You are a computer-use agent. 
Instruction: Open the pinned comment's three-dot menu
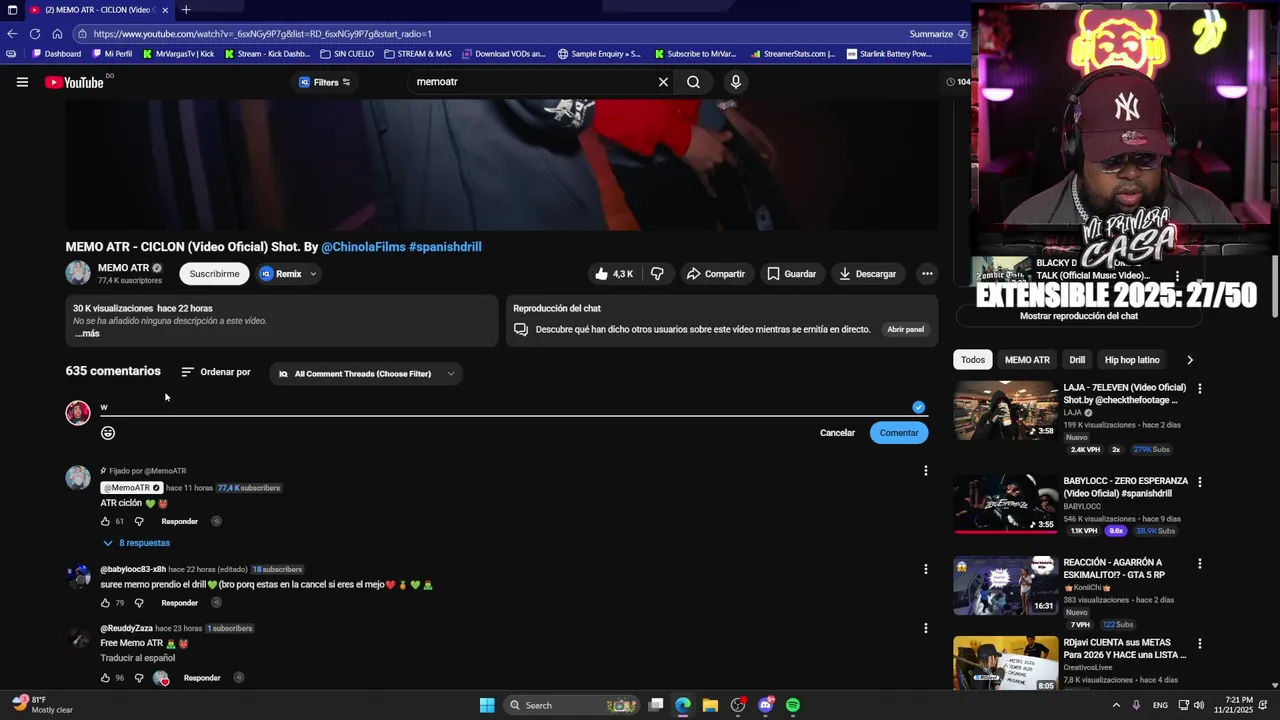point(925,471)
